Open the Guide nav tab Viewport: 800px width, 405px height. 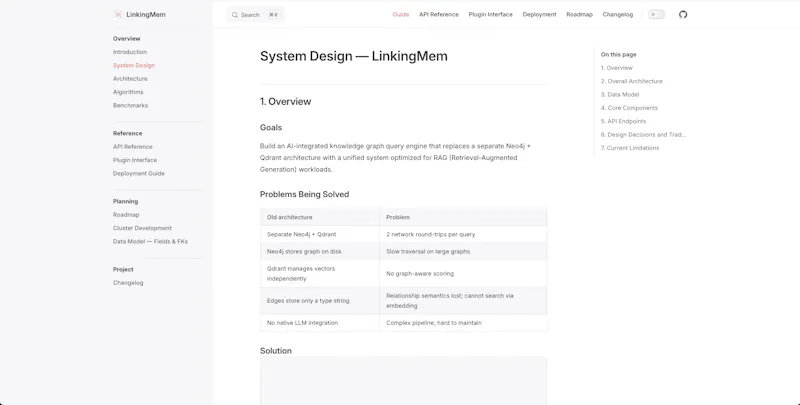click(401, 15)
